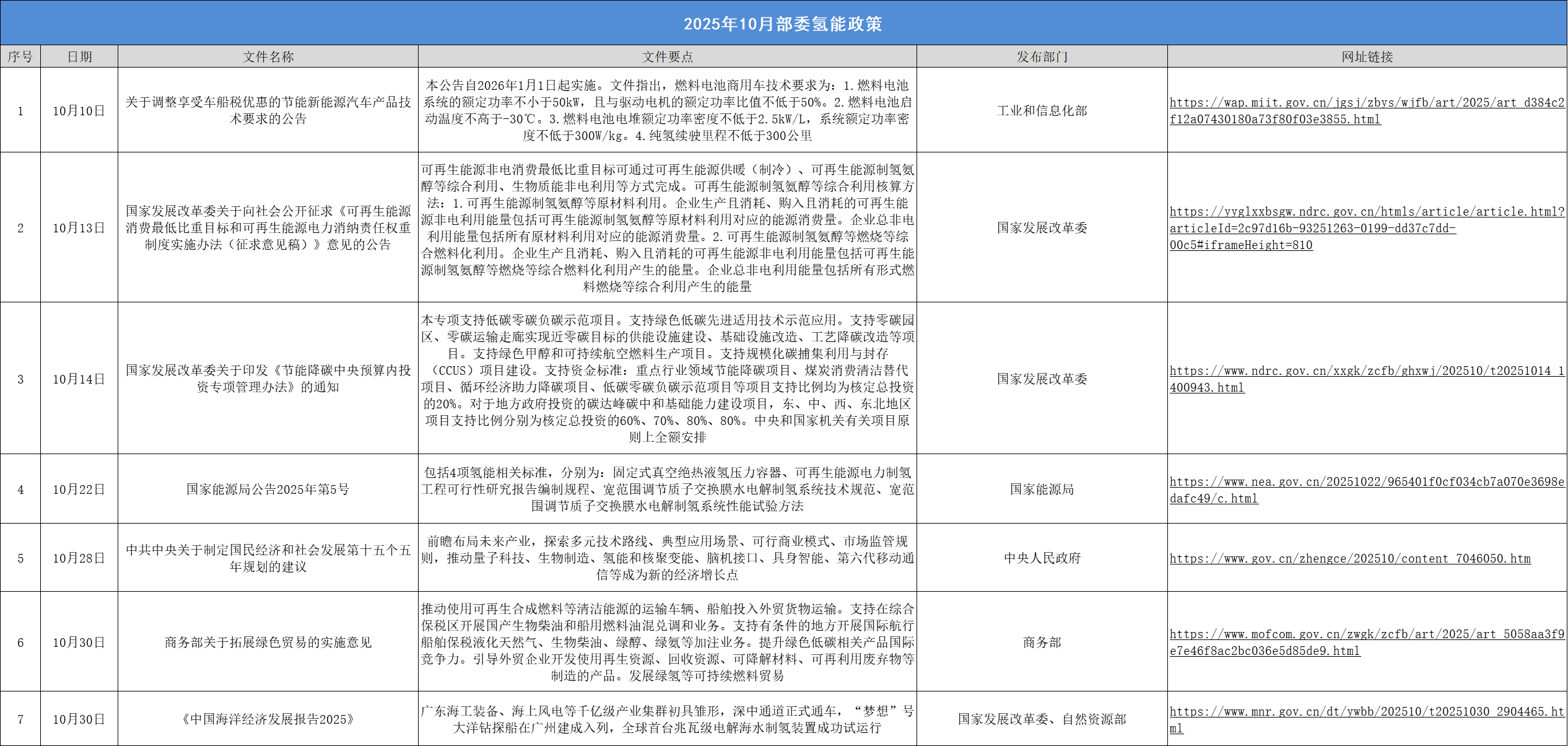Click the 中央人民政府 department cell
Viewport: 1568px width, 746px height.
point(1042,558)
